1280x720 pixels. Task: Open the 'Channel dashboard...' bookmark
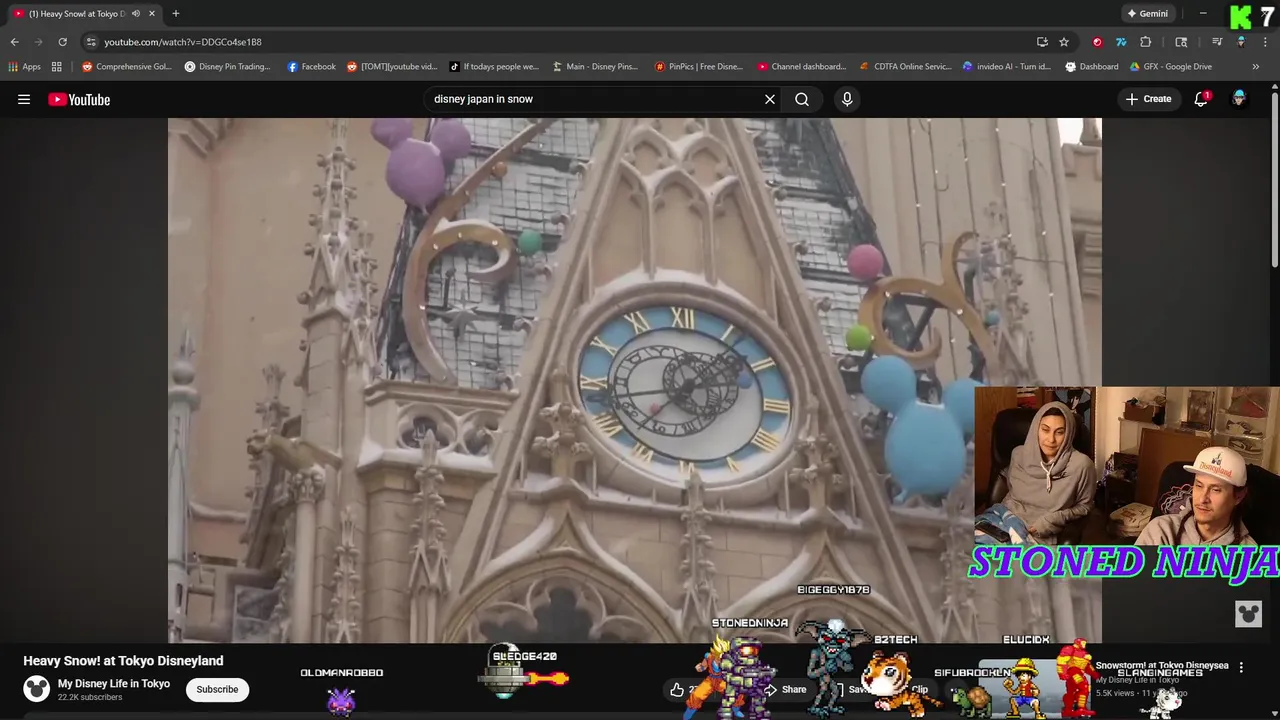point(802,67)
